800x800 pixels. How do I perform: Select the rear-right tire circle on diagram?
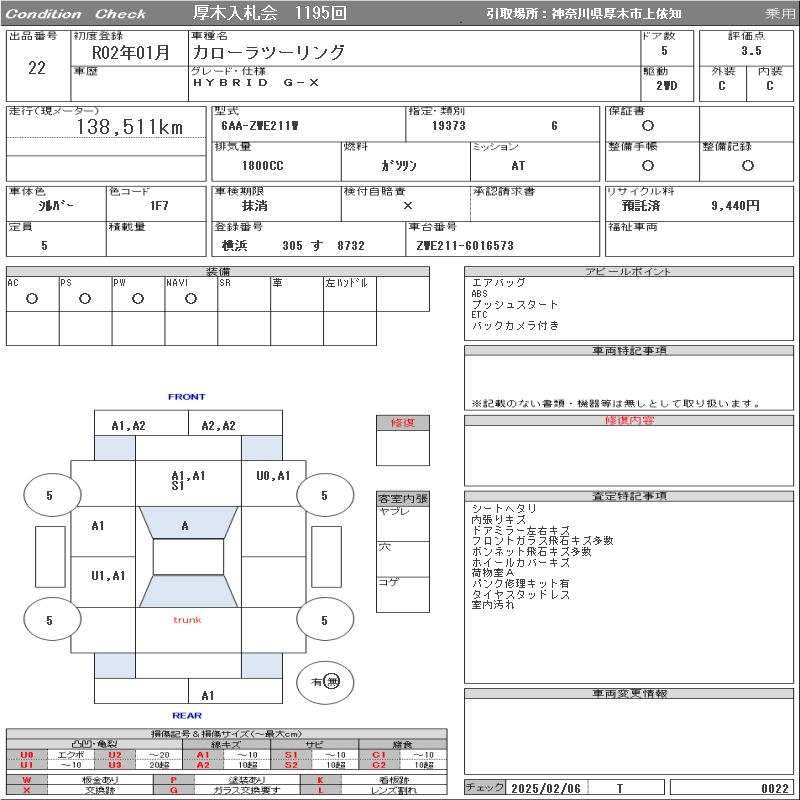click(x=324, y=620)
